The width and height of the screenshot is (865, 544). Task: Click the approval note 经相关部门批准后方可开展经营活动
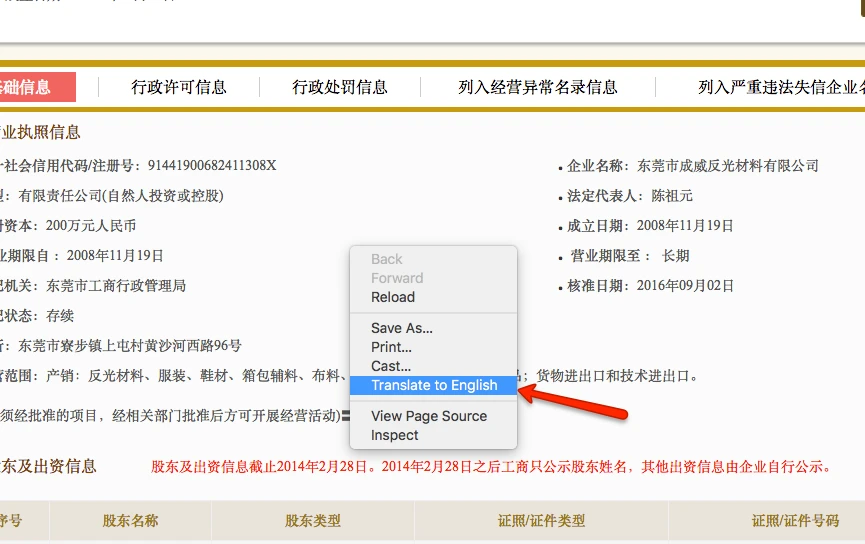(226, 415)
